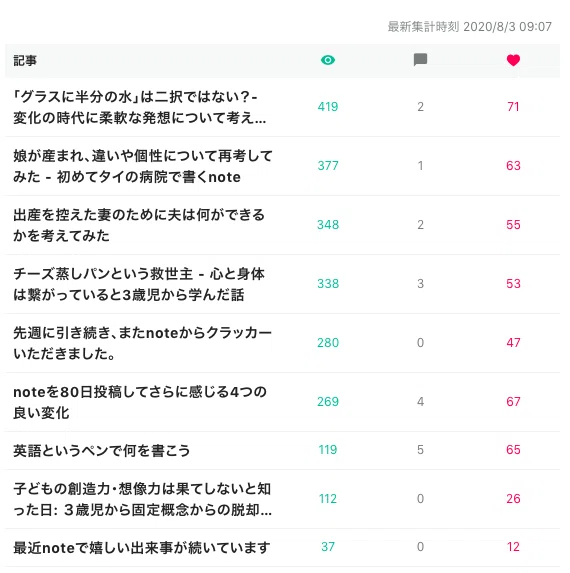570x573 pixels.
Task: Click the 71 likes count
Action: [x=513, y=107]
